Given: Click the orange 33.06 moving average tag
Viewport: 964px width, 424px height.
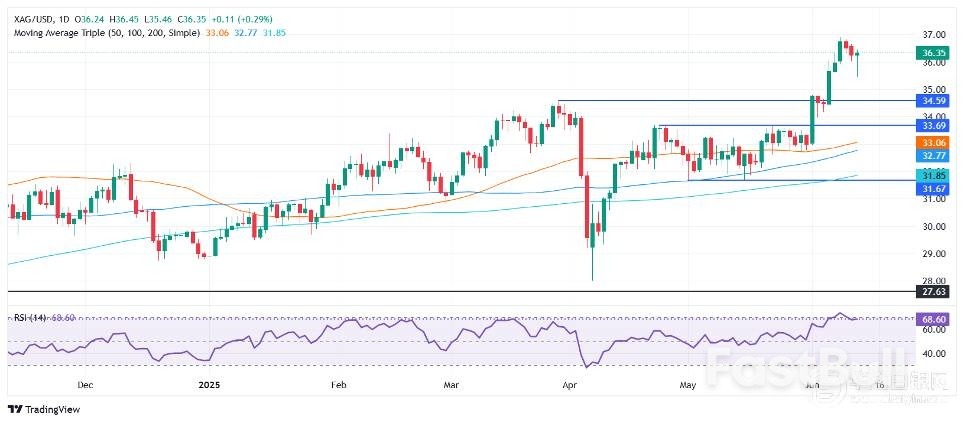Looking at the screenshot, I should [x=934, y=143].
